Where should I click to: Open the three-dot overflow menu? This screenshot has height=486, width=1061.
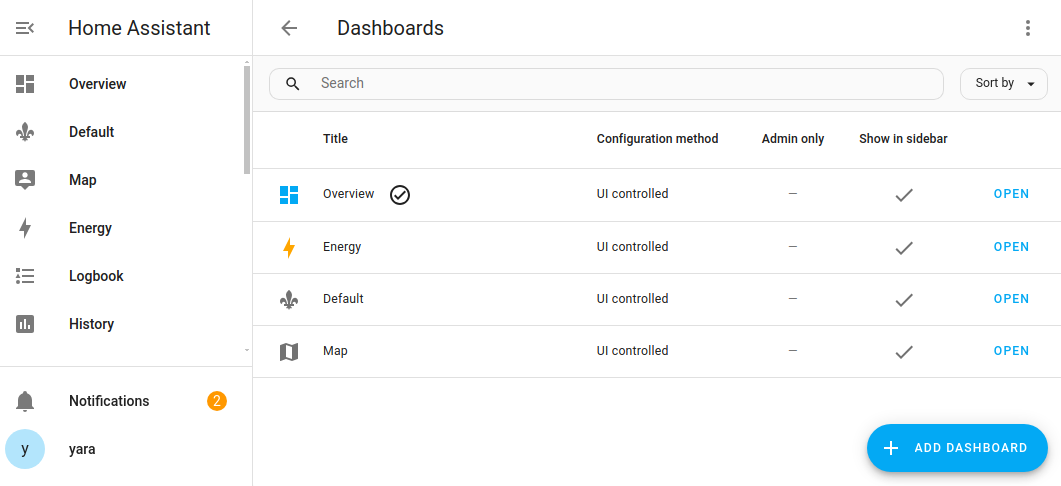[x=1028, y=28]
